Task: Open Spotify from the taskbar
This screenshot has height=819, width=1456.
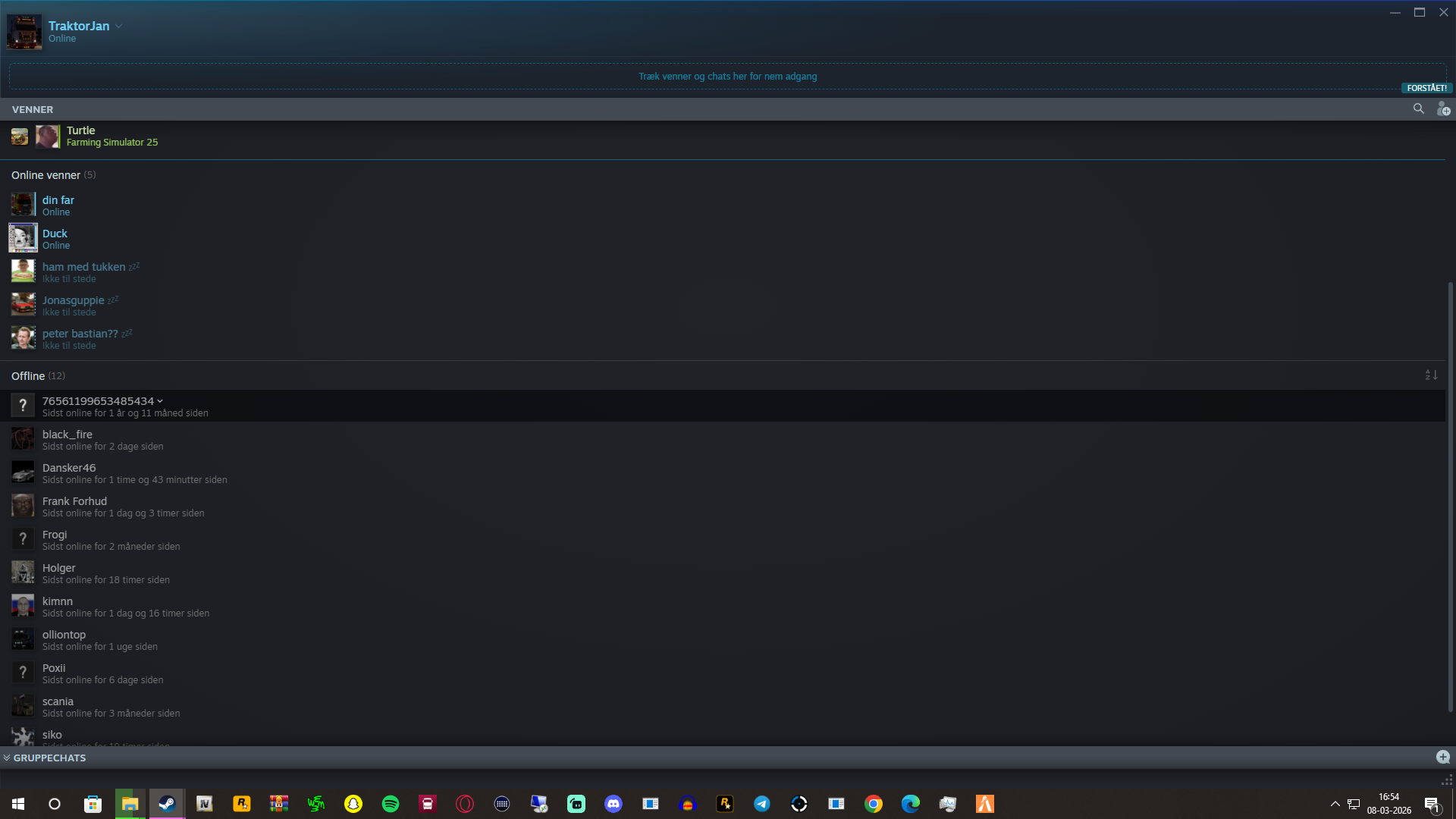Action: 391,804
